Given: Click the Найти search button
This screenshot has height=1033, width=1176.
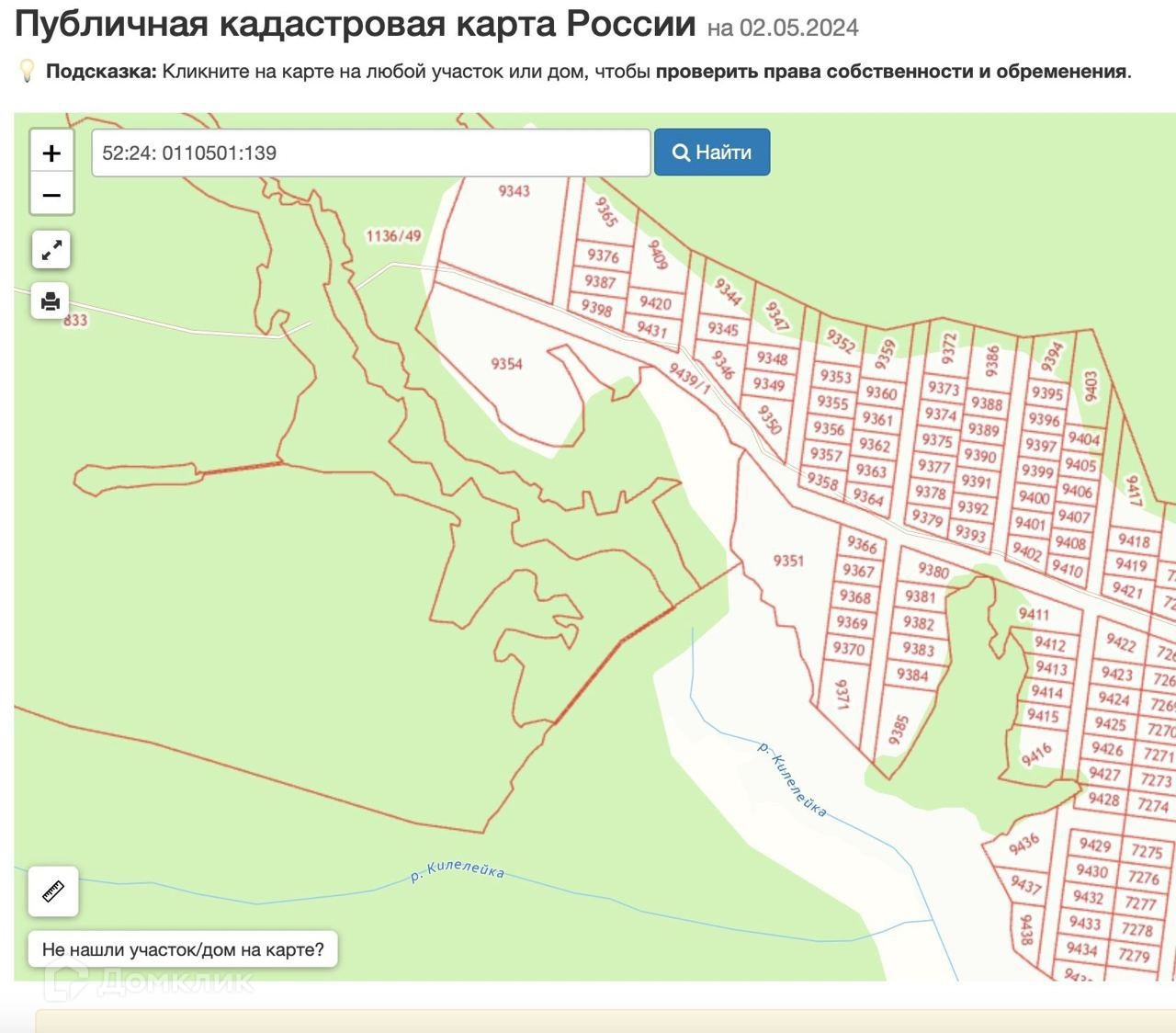Looking at the screenshot, I should (712, 153).
